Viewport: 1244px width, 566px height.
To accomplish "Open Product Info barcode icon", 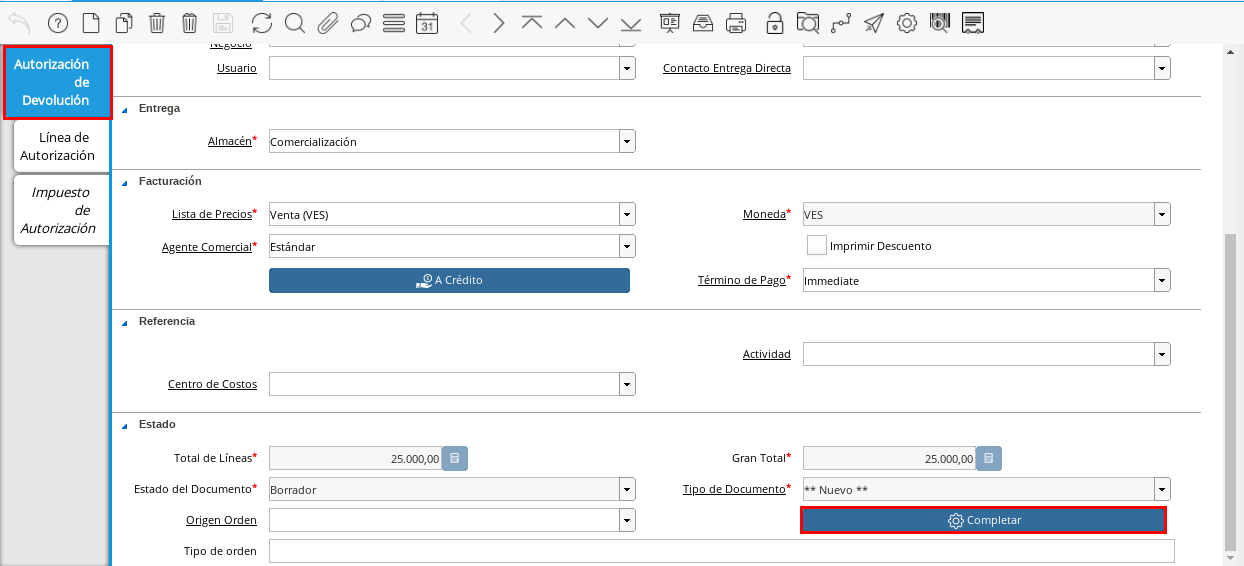I will coord(939,22).
